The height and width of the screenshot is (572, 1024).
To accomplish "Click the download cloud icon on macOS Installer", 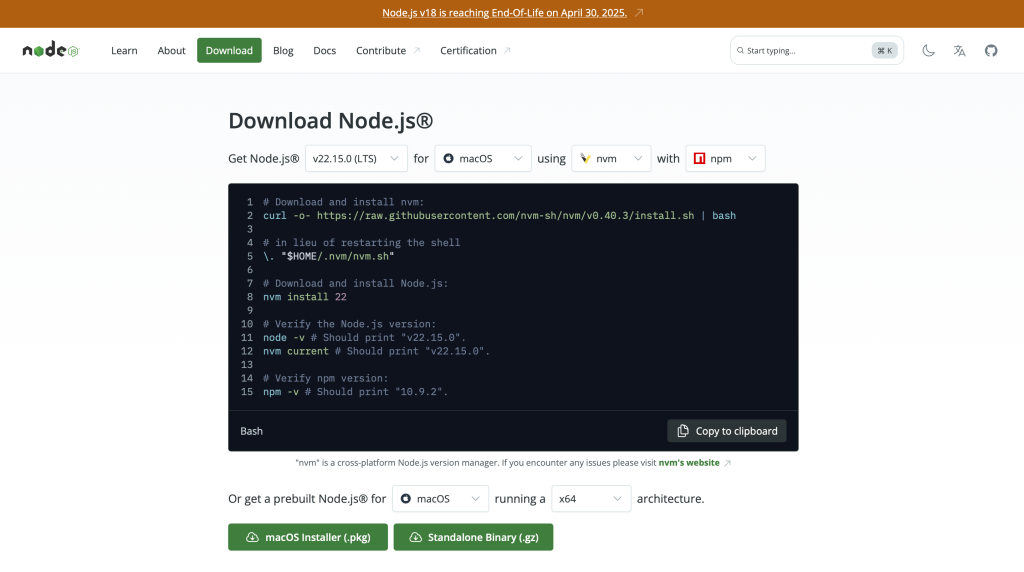I will click(x=251, y=537).
